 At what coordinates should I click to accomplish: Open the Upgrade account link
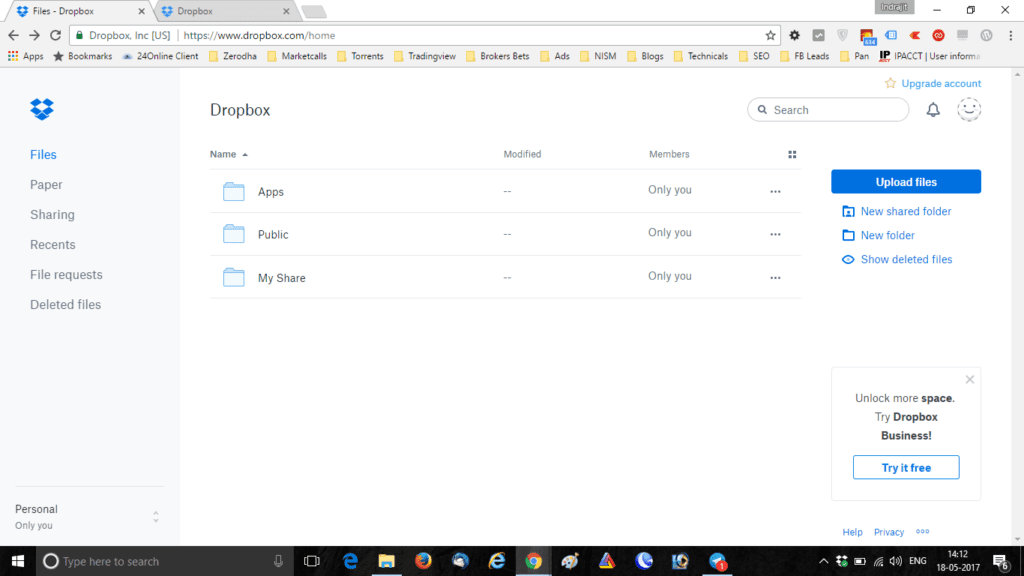(x=940, y=83)
